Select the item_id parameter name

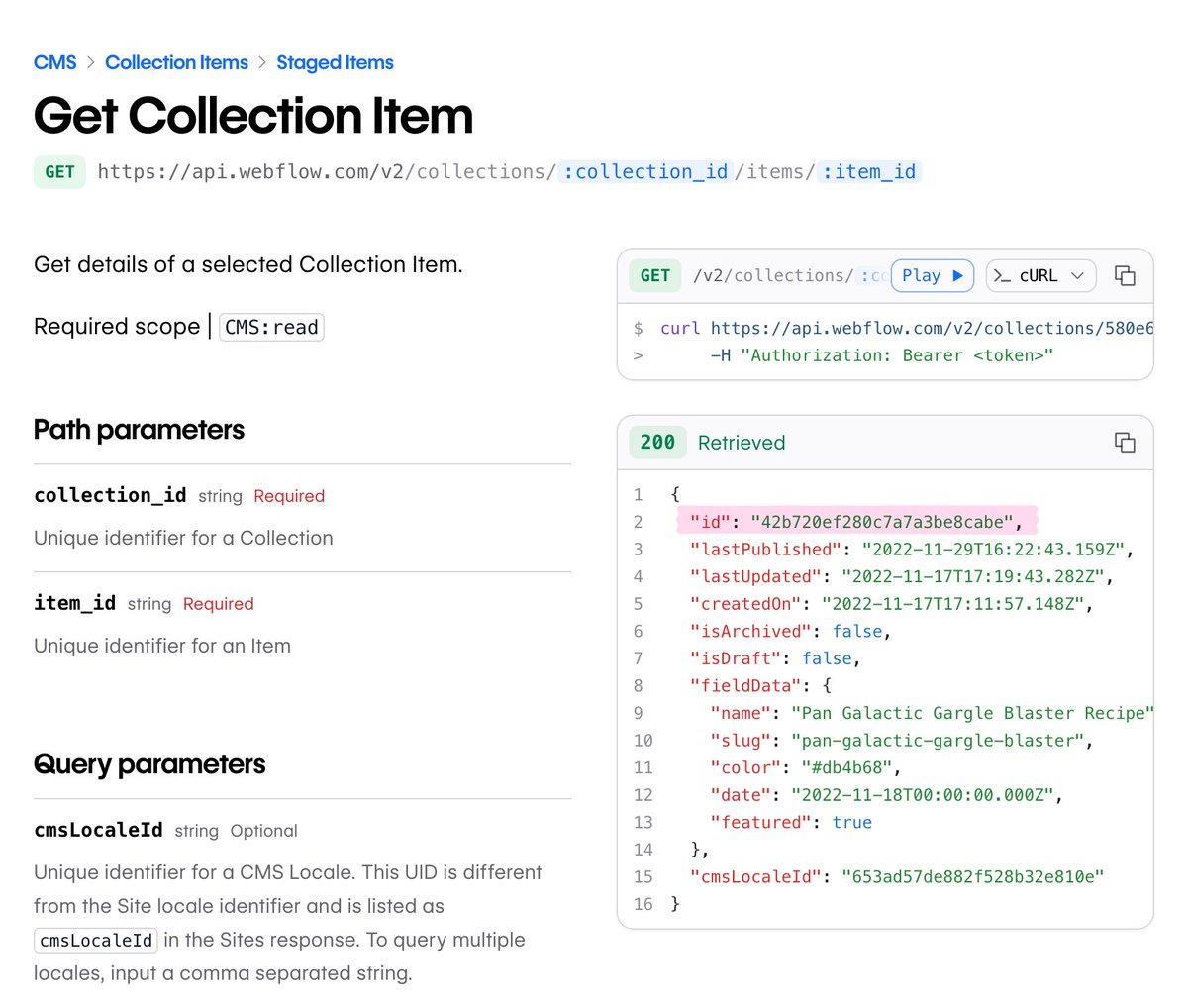point(74,603)
